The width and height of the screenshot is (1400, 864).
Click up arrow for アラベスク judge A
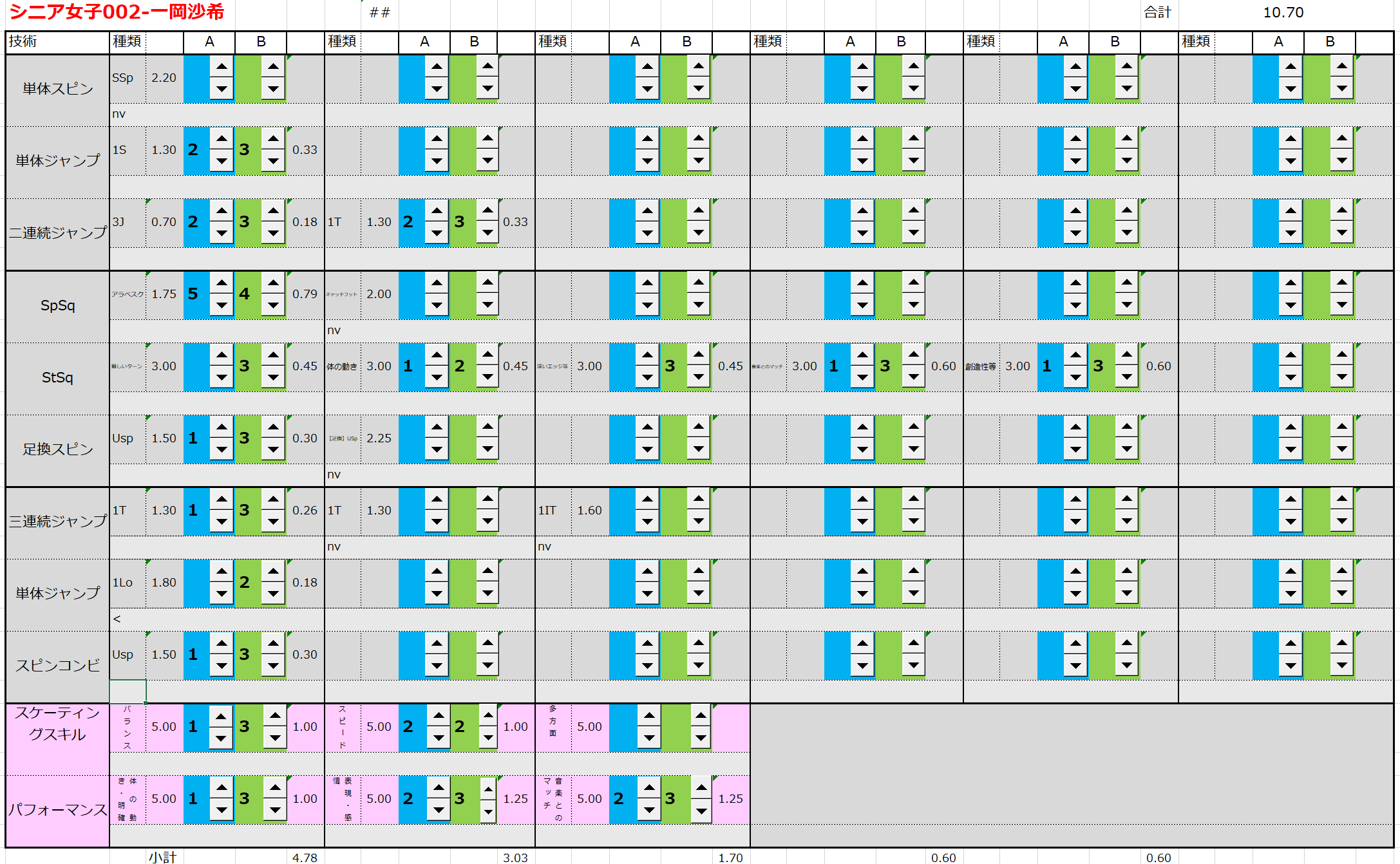tap(222, 283)
